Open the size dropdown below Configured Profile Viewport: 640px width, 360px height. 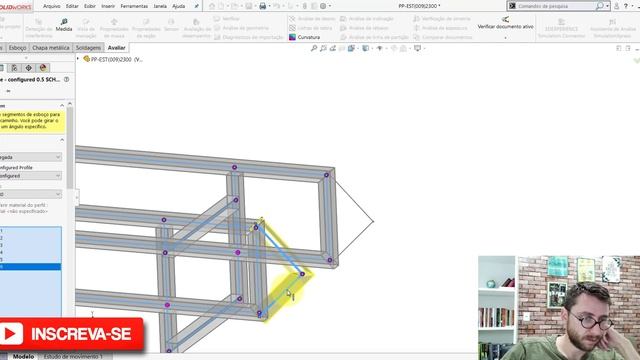point(31,194)
